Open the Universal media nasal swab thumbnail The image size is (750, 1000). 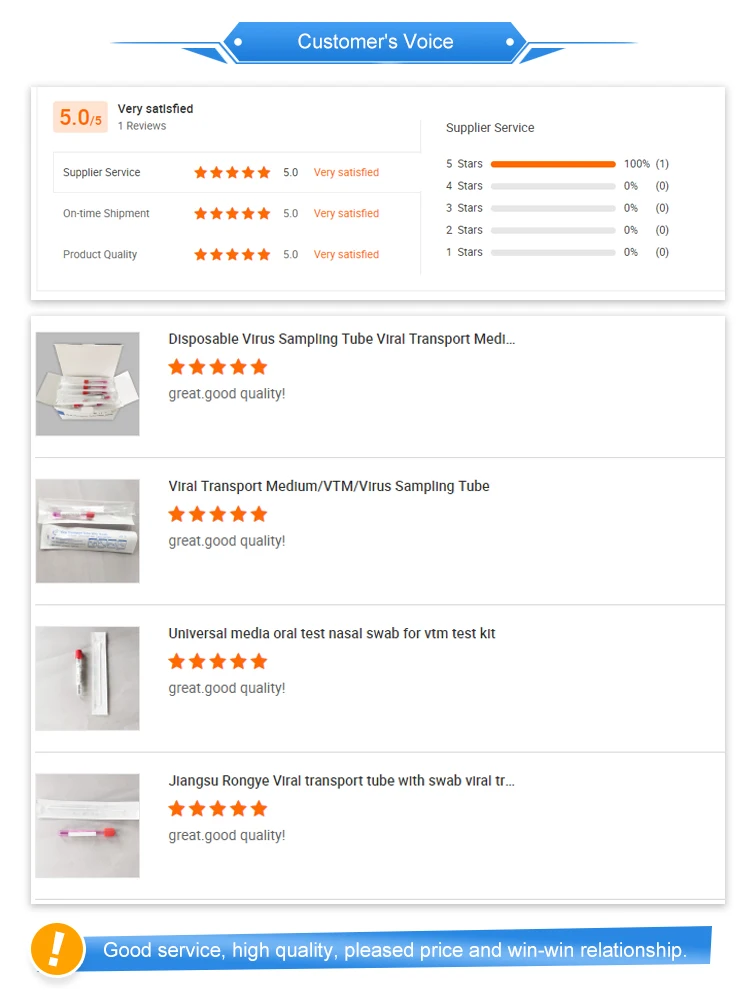click(x=88, y=678)
